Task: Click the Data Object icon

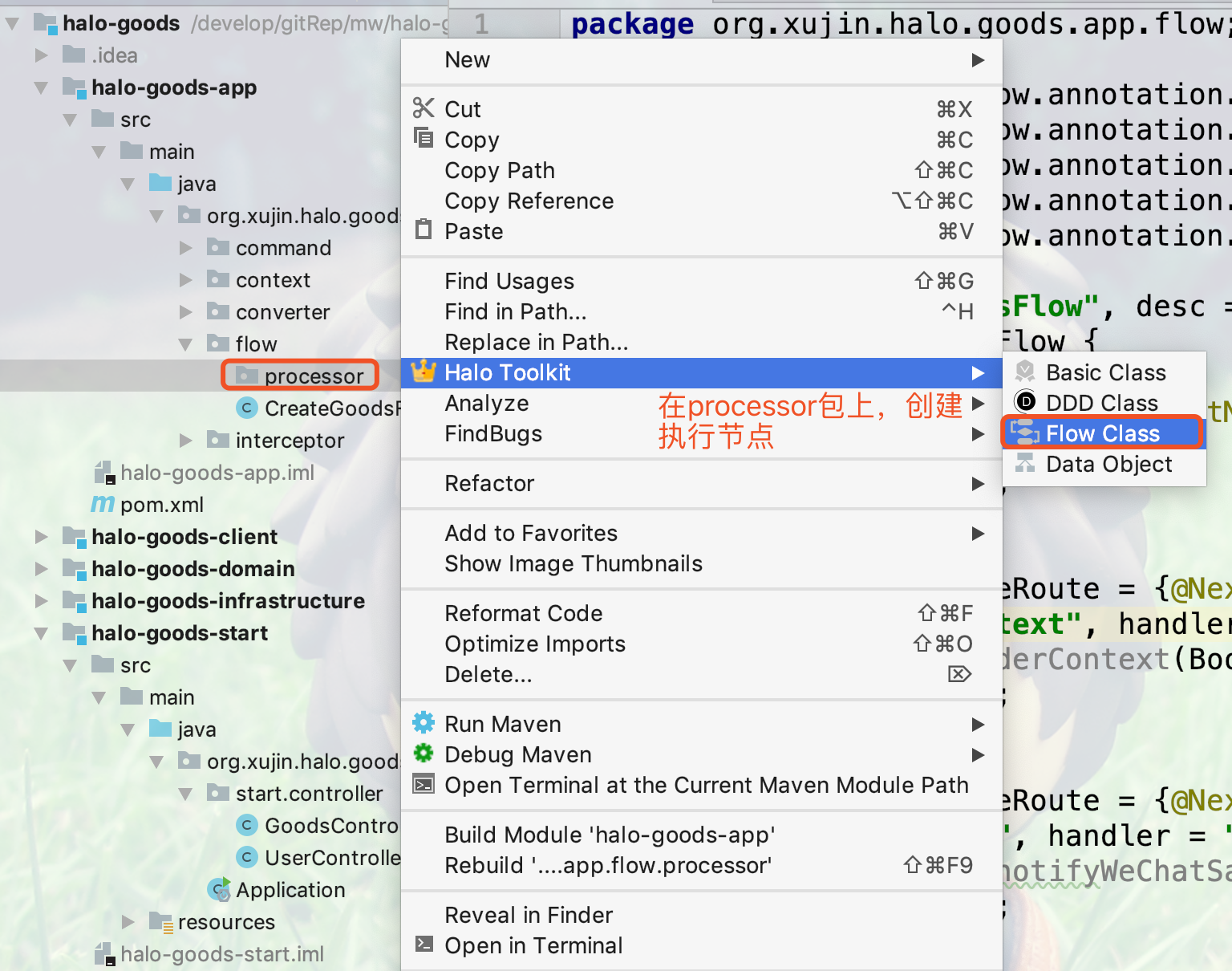Action: [1025, 462]
